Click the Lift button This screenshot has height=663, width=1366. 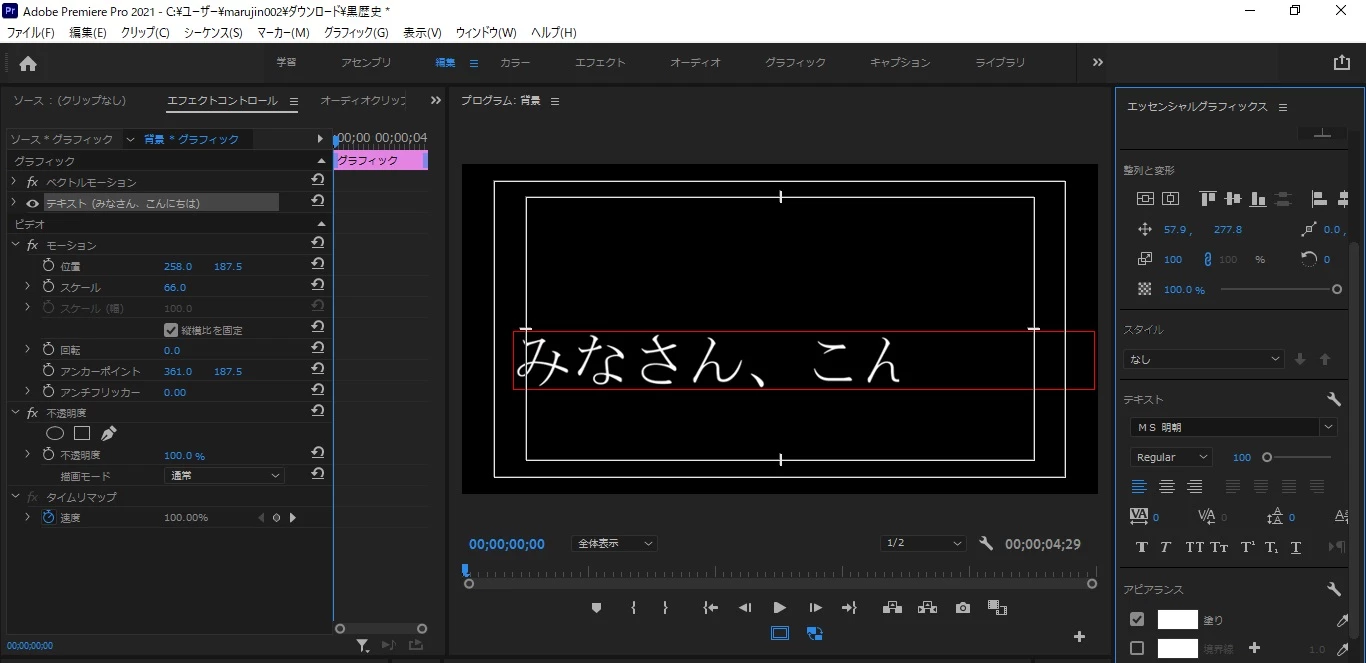892,607
